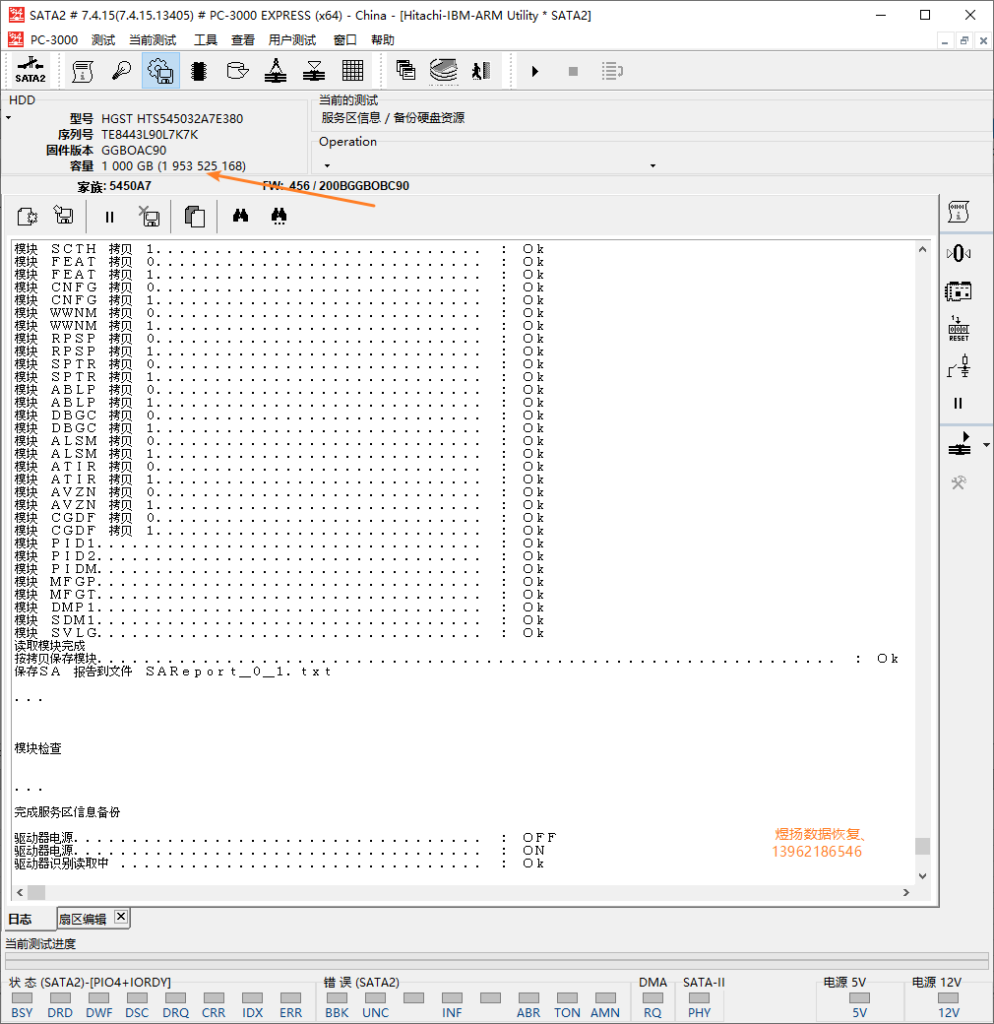Image resolution: width=994 pixels, height=1024 pixels.
Task: Expand the small arrow under HDD label
Action: pyautogui.click(x=8, y=118)
